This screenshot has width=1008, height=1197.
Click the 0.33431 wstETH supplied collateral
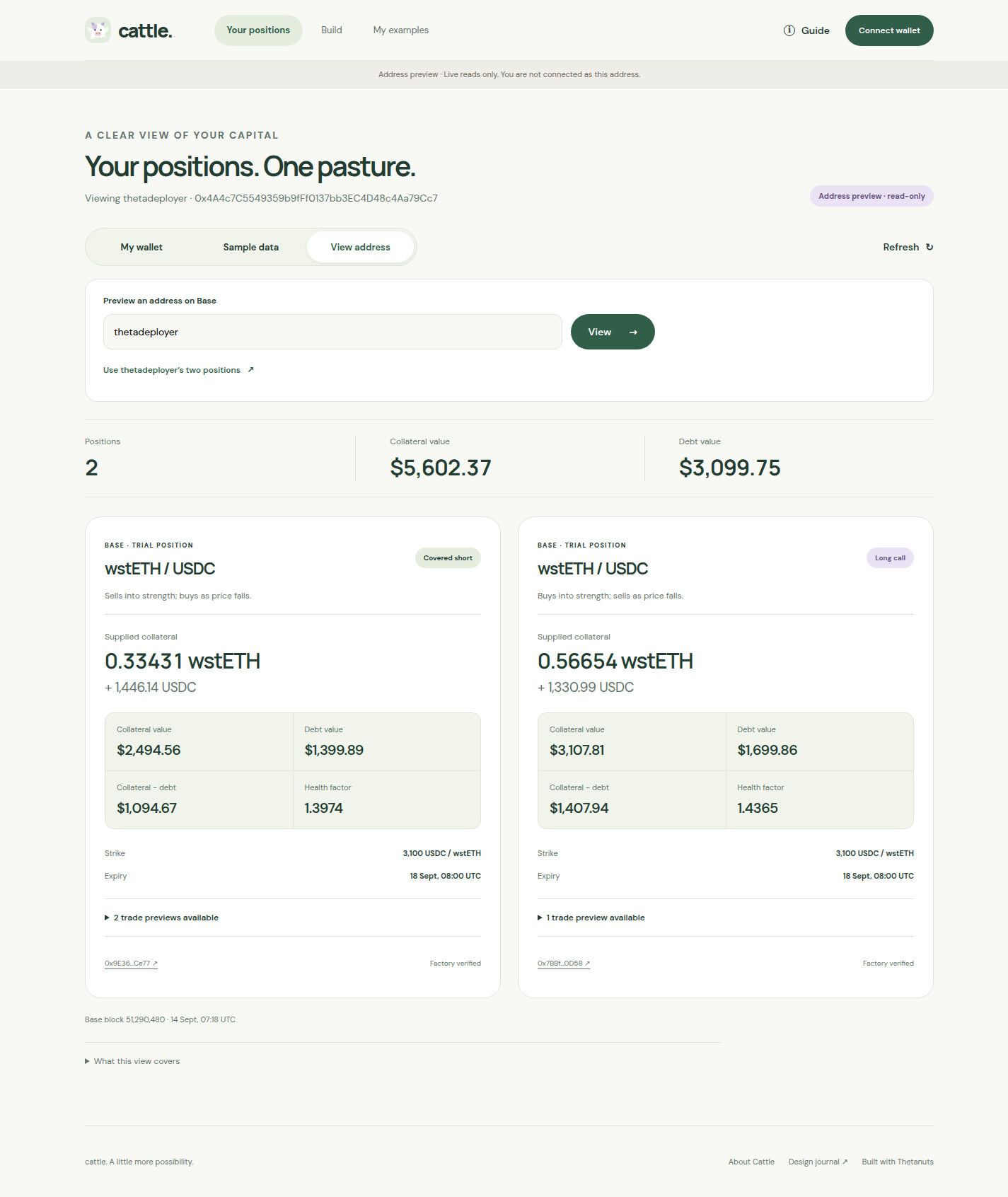(183, 661)
